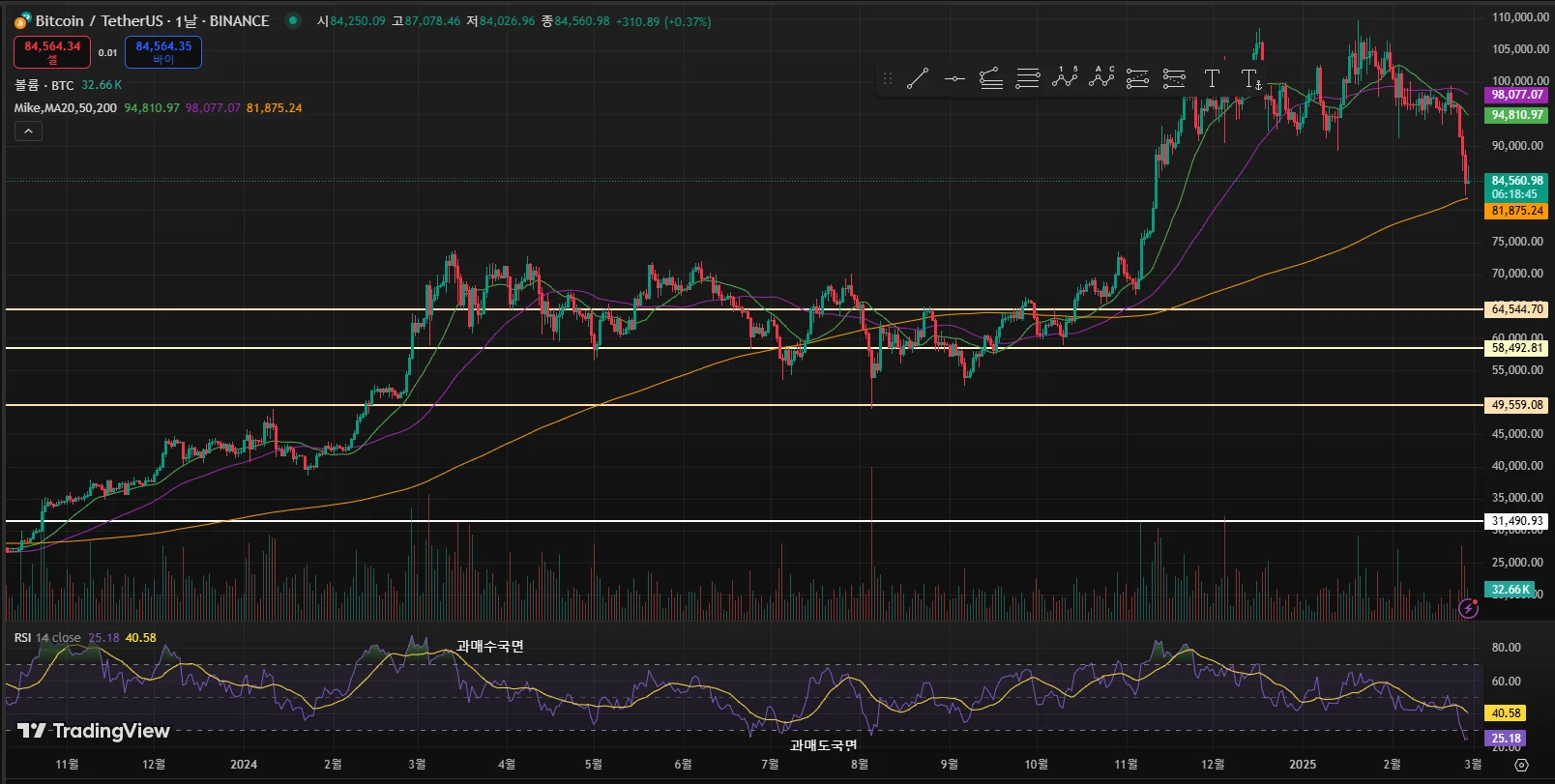This screenshot has height=784, width=1555.
Task: Select the Elliott Correction Wave A-C tool
Action: coord(1101,78)
